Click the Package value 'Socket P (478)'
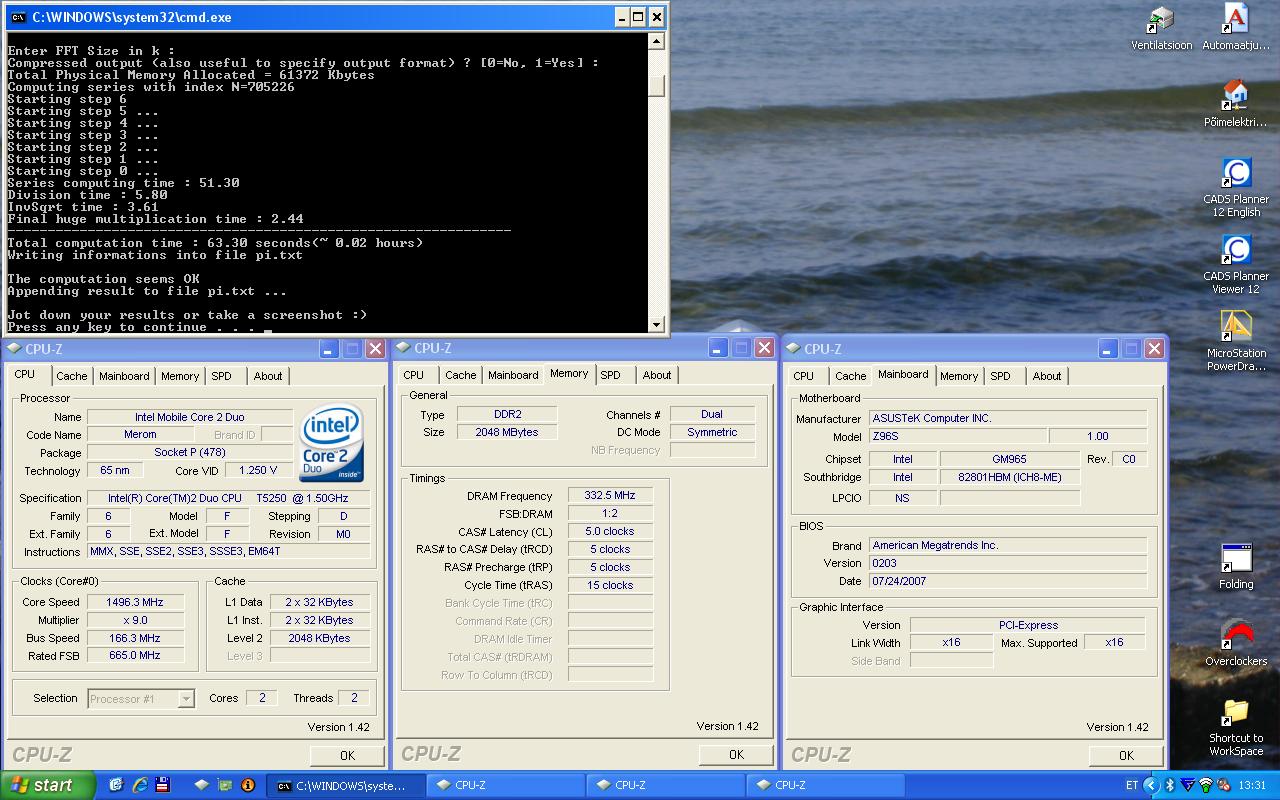The width and height of the screenshot is (1280, 800). [x=190, y=453]
